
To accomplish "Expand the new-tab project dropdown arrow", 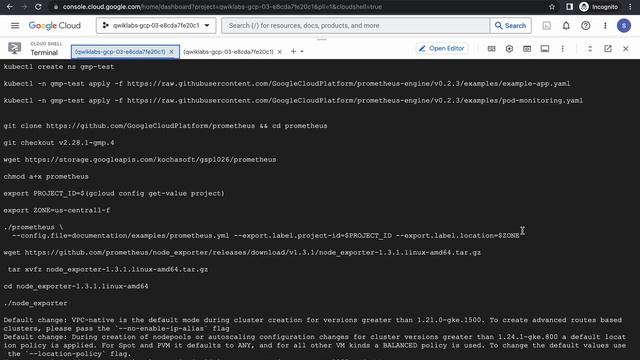I will coord(302,51).
